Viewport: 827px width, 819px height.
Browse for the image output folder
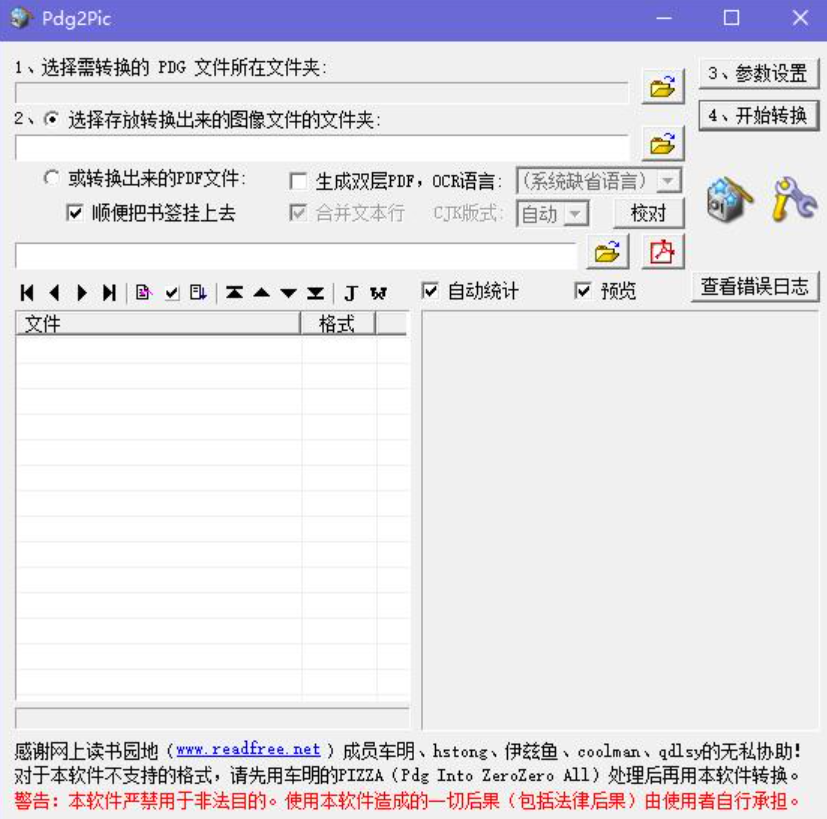(662, 143)
